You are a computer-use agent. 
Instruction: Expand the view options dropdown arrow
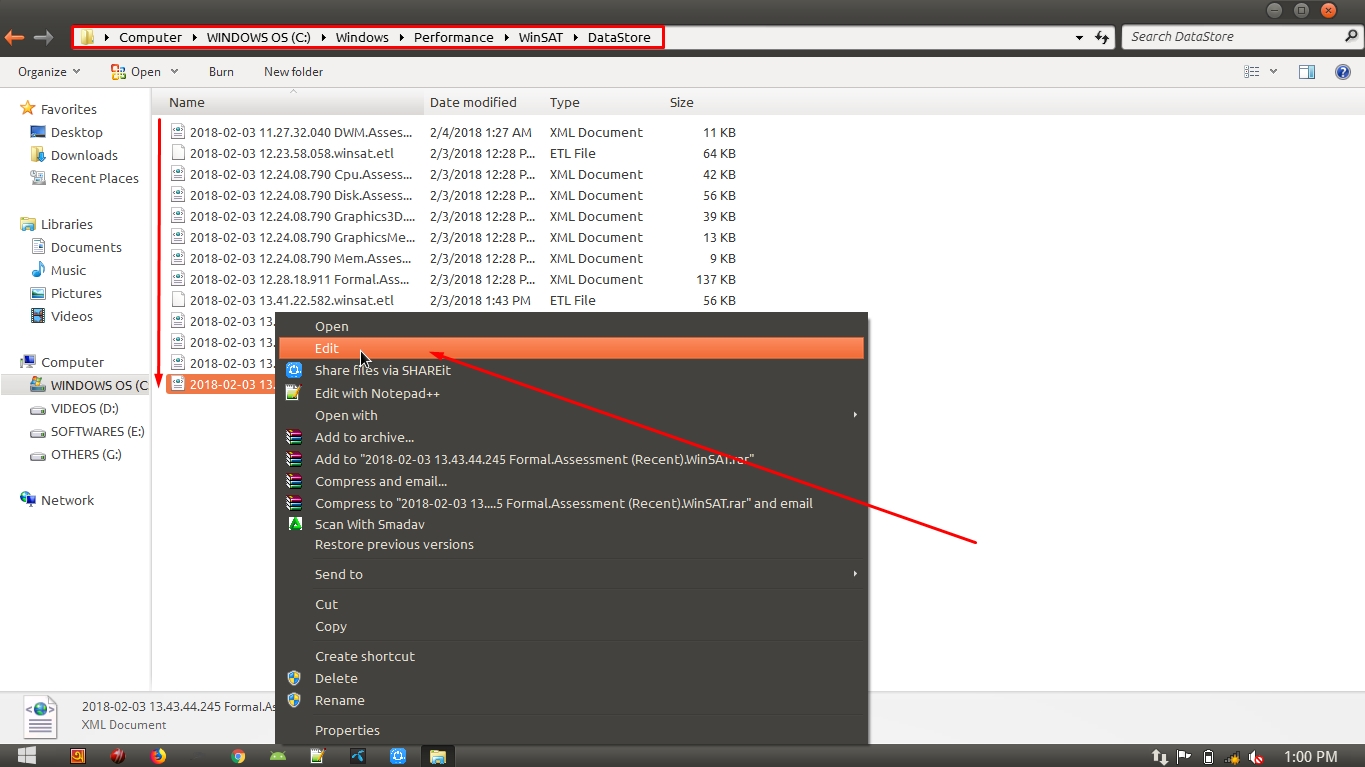(1273, 72)
